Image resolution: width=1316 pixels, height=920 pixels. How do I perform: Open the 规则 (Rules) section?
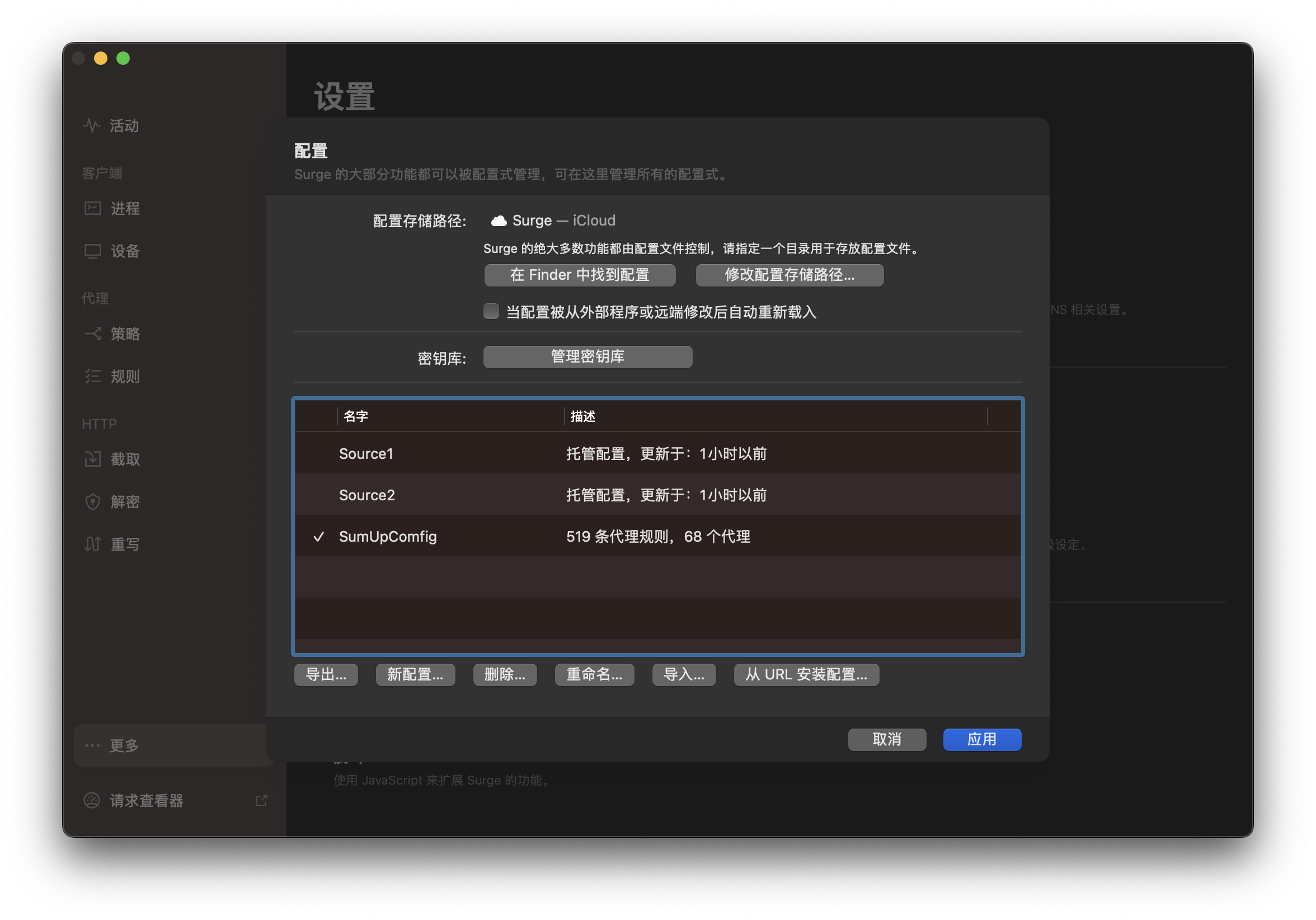(125, 377)
